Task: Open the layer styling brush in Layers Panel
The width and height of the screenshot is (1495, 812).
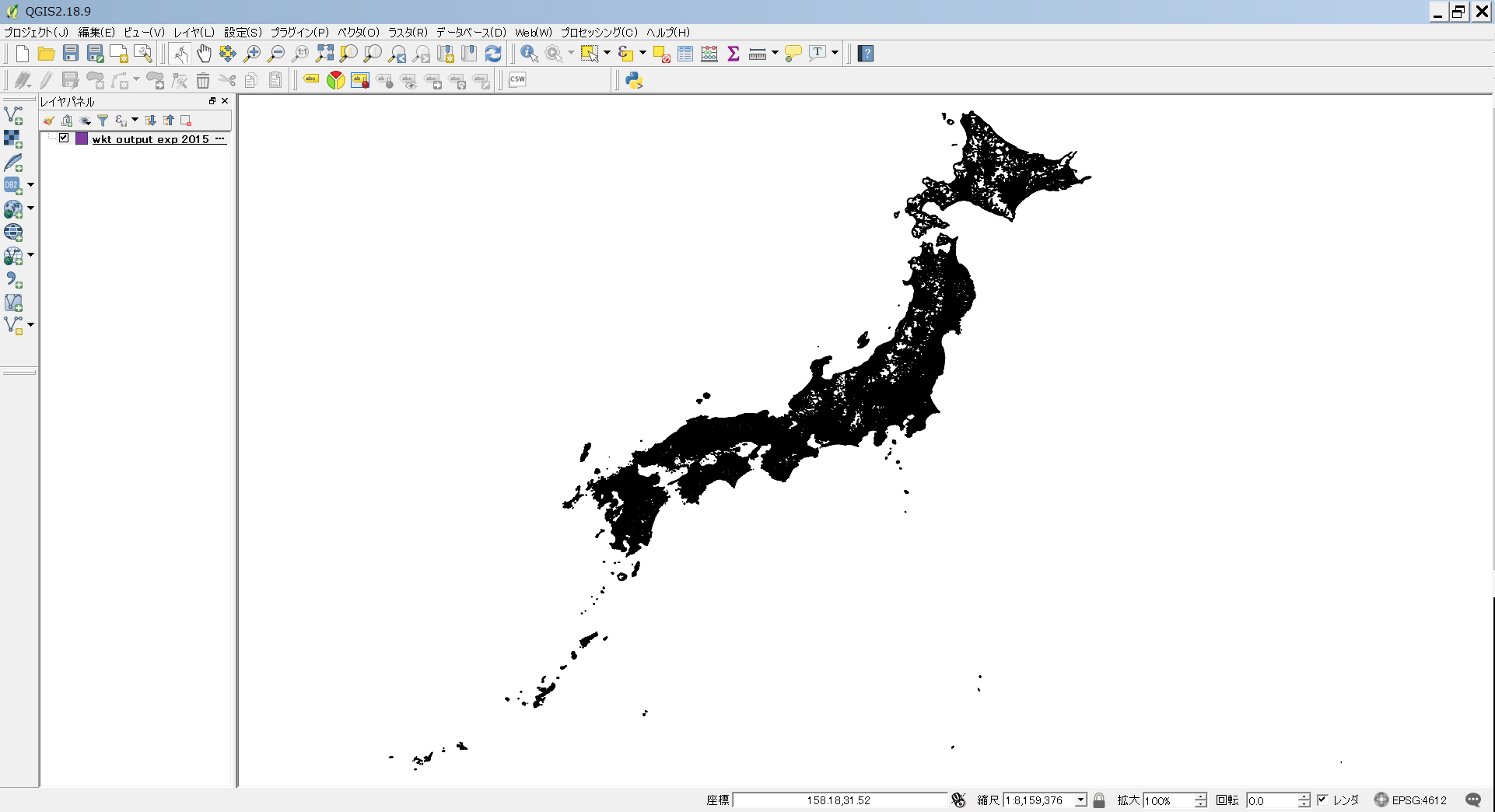Action: click(49, 121)
